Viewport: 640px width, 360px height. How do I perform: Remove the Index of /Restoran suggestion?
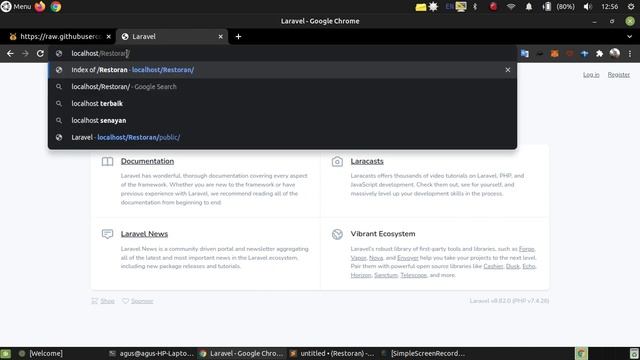point(508,70)
